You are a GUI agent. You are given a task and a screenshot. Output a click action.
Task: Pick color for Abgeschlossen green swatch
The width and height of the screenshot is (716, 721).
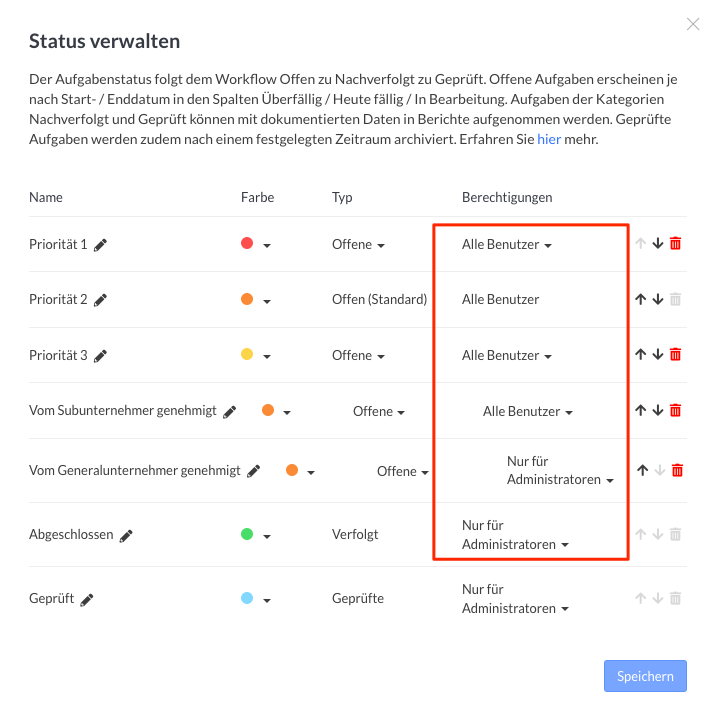[256, 535]
